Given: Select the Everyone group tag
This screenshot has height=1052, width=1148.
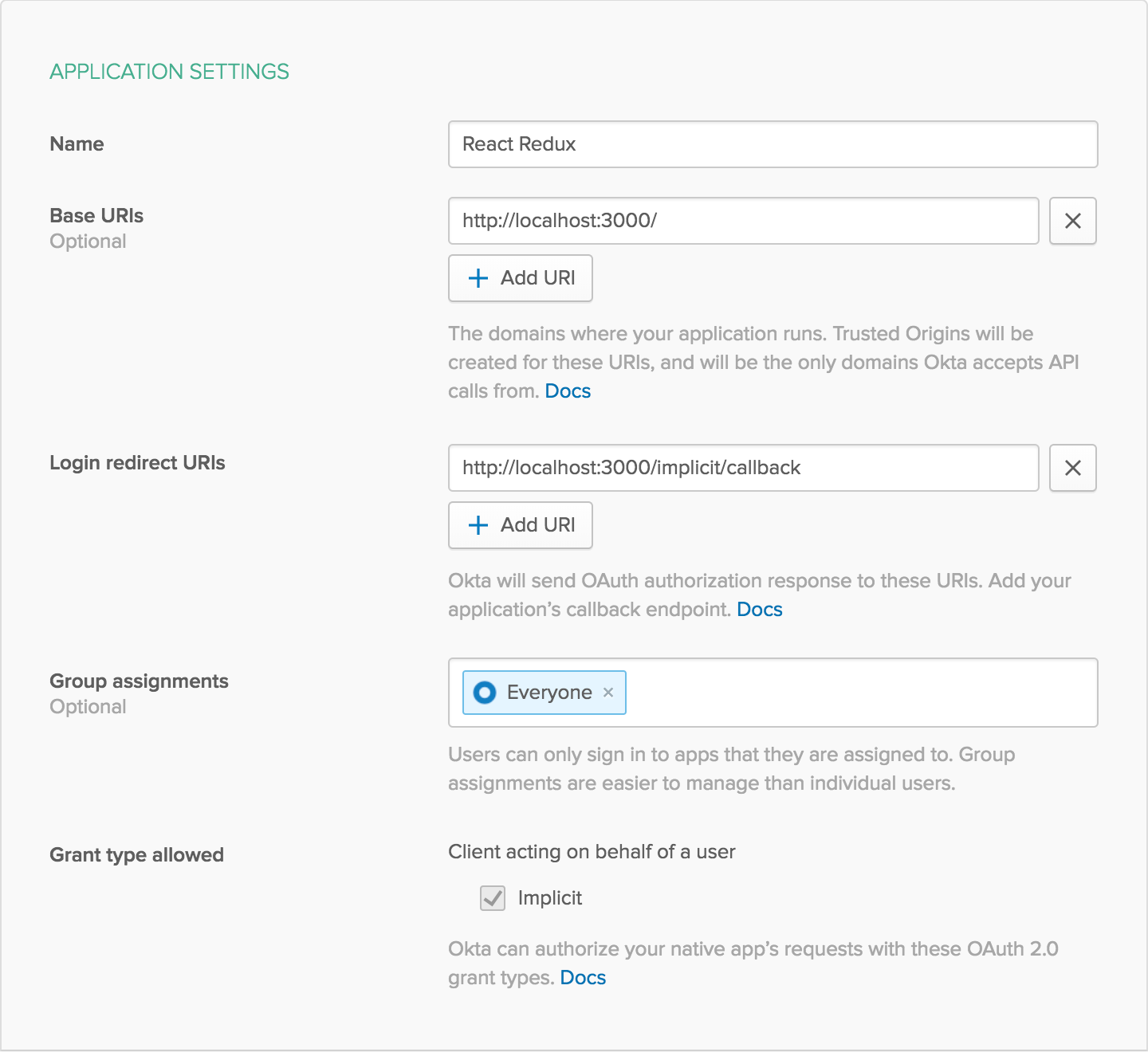Looking at the screenshot, I should tap(548, 693).
